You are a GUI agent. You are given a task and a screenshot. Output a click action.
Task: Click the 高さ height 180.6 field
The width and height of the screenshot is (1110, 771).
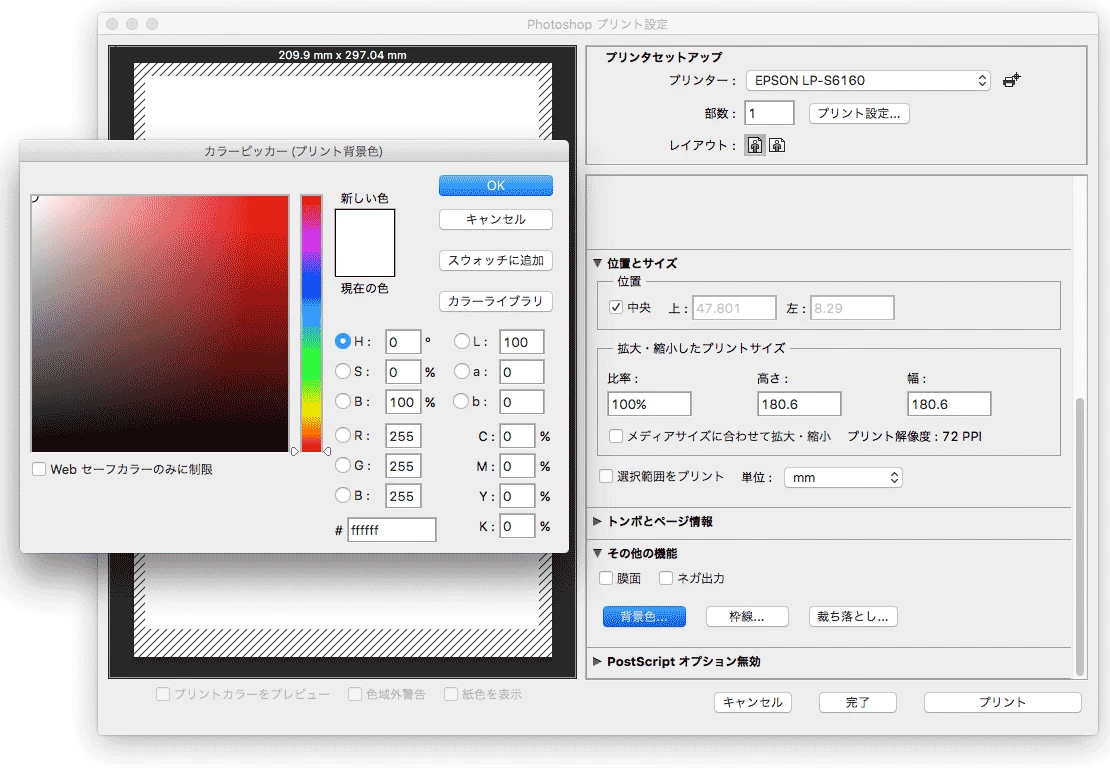pyautogui.click(x=799, y=404)
